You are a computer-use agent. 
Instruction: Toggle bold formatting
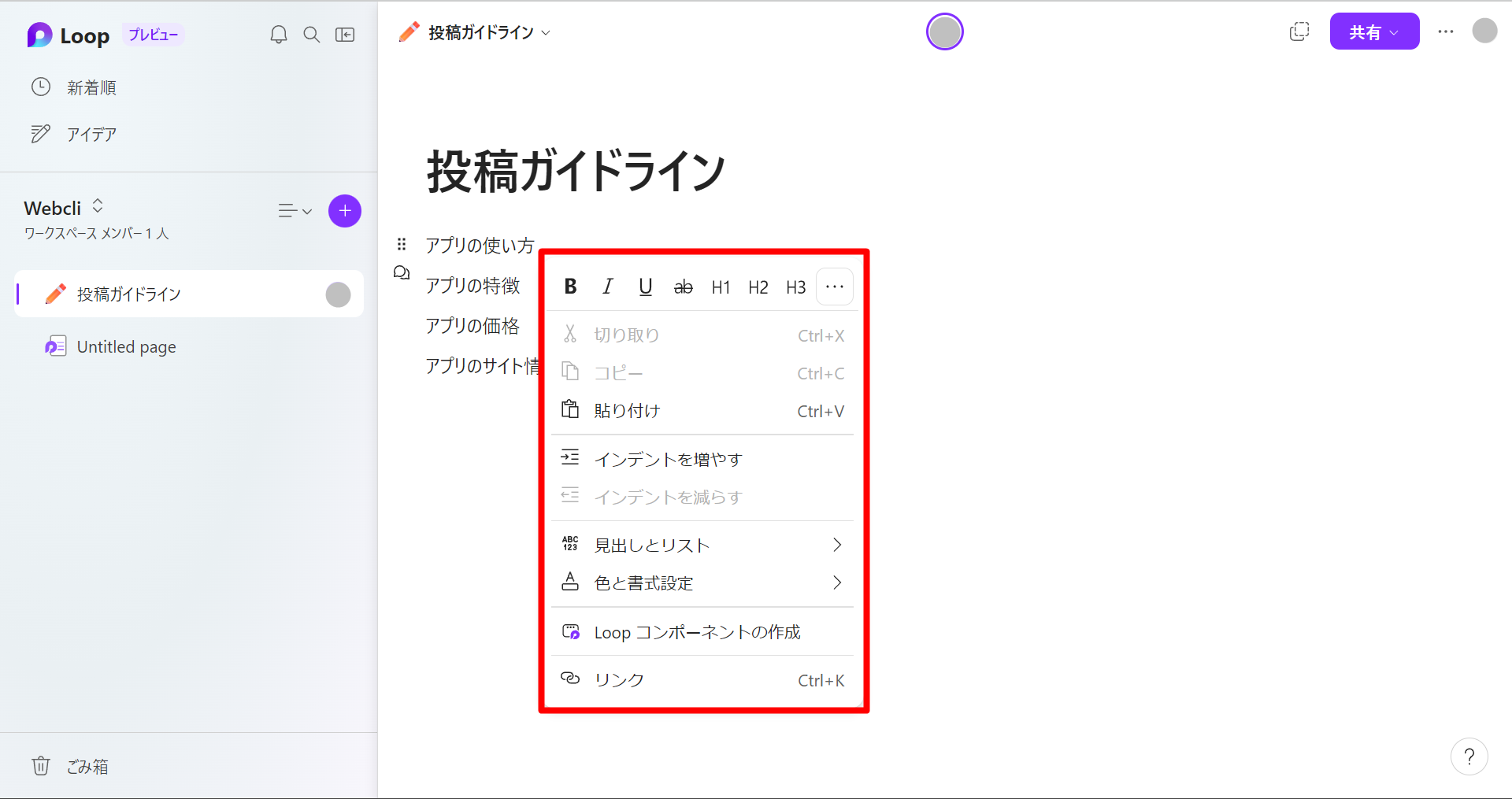(x=571, y=287)
